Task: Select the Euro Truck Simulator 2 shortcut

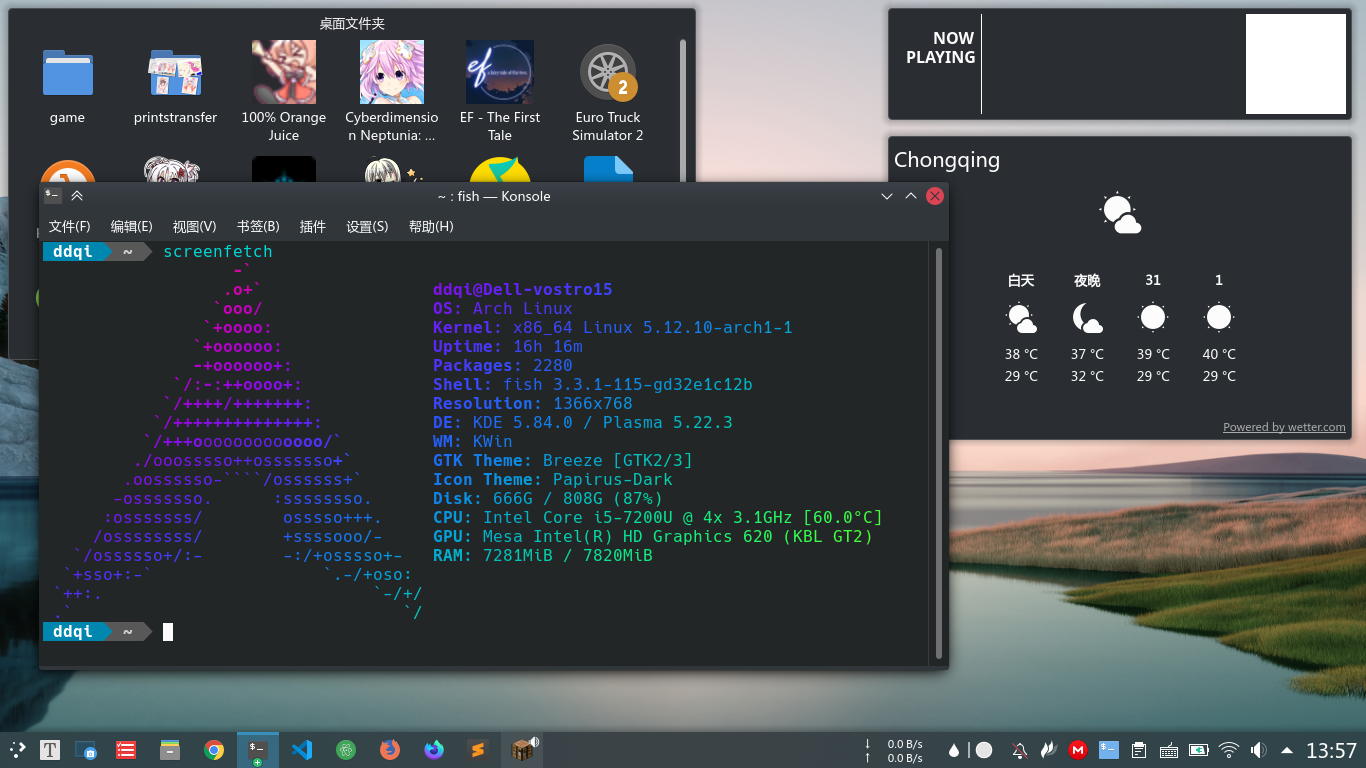Action: (x=608, y=92)
